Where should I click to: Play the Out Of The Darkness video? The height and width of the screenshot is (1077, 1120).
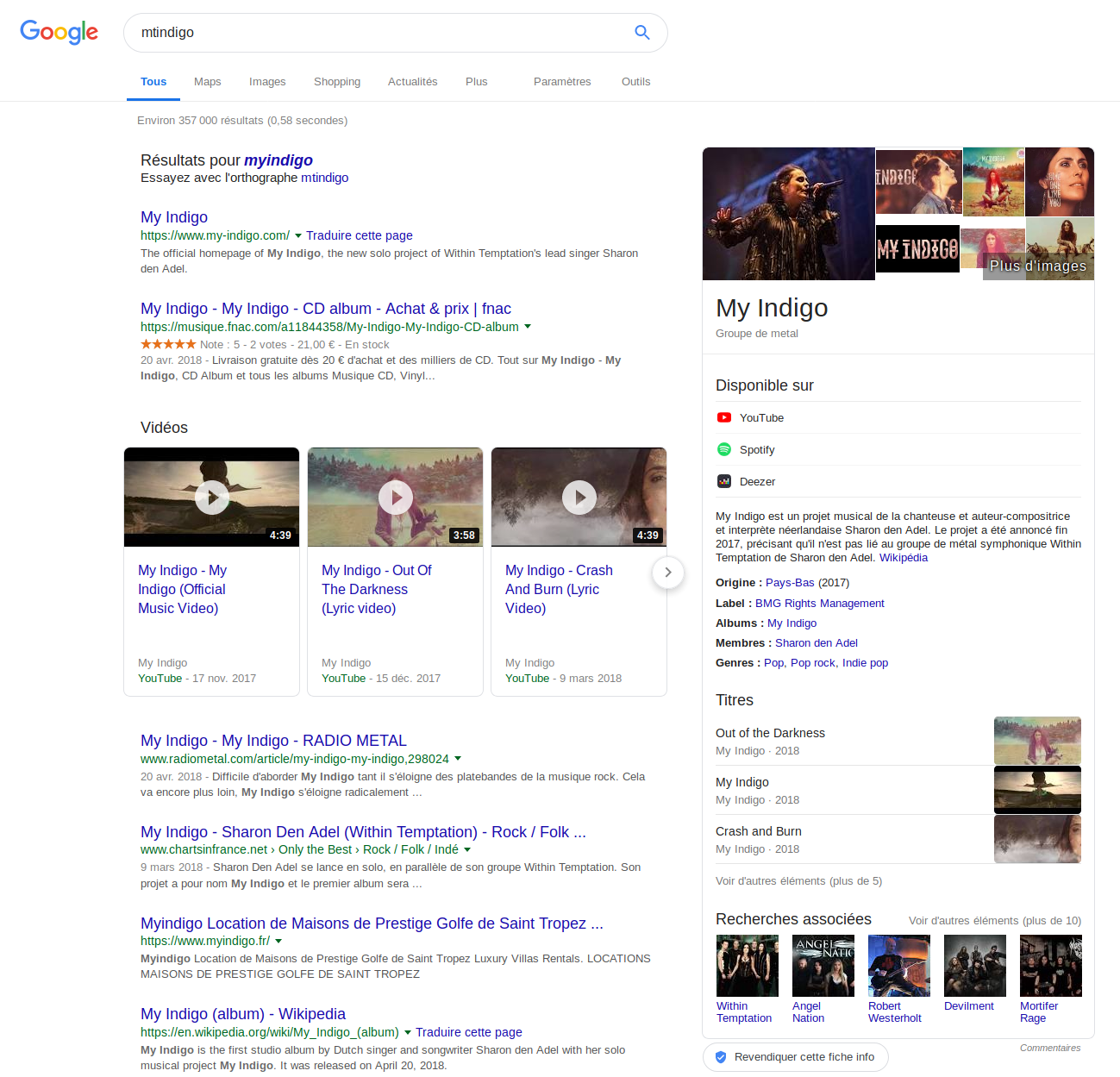click(396, 498)
